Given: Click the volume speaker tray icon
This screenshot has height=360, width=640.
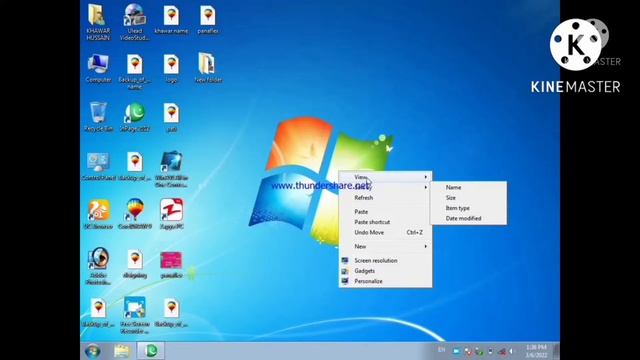Looking at the screenshot, I should (x=511, y=351).
